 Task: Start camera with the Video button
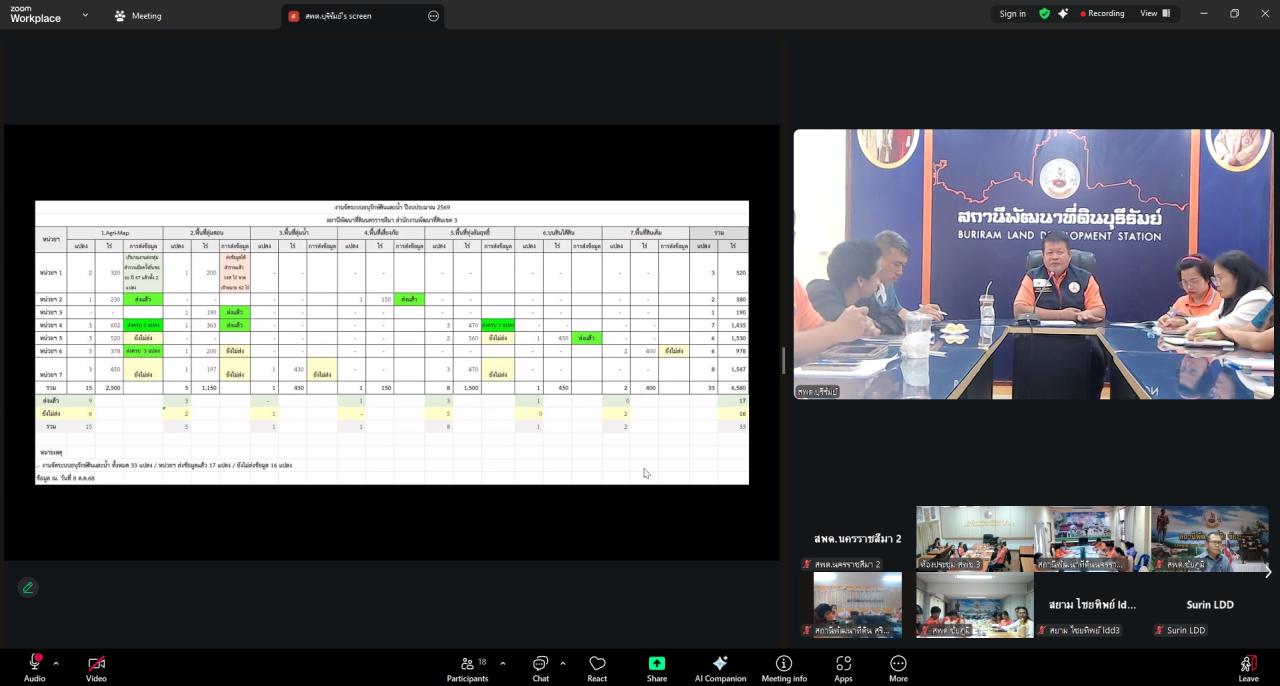96,667
